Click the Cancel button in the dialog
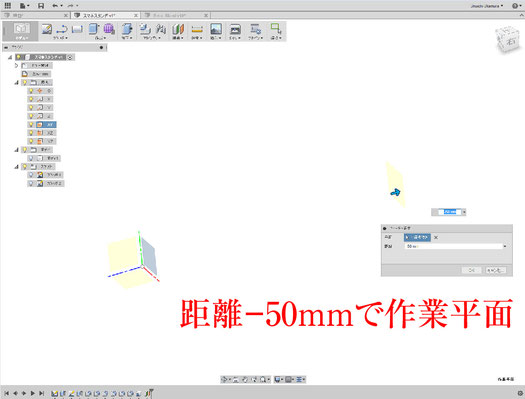This screenshot has width=525, height=399. [496, 270]
